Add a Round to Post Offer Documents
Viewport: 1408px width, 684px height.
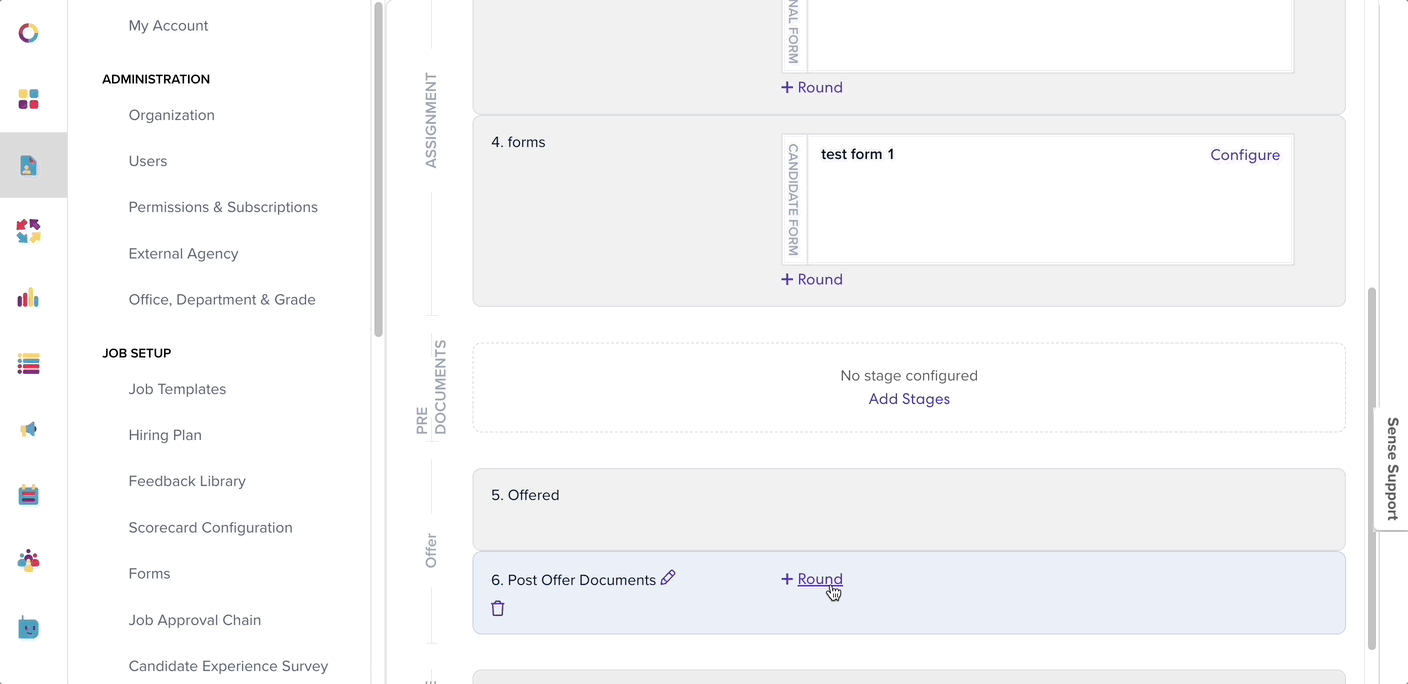[x=811, y=579]
